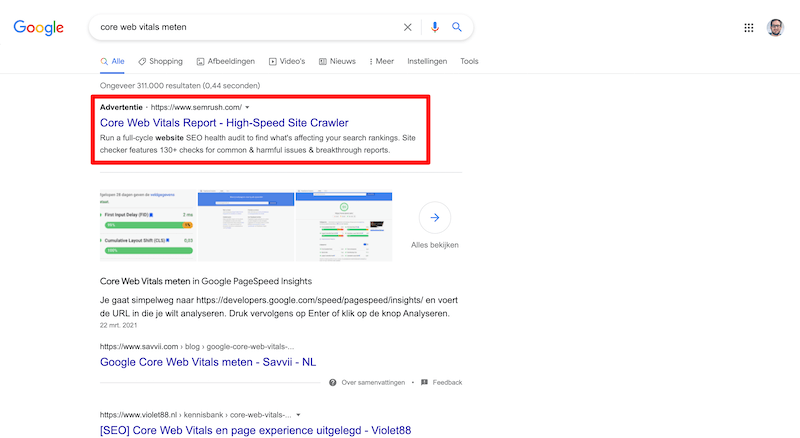The image size is (800, 438).
Task: Open the Nieuws tab
Action: coord(337,61)
